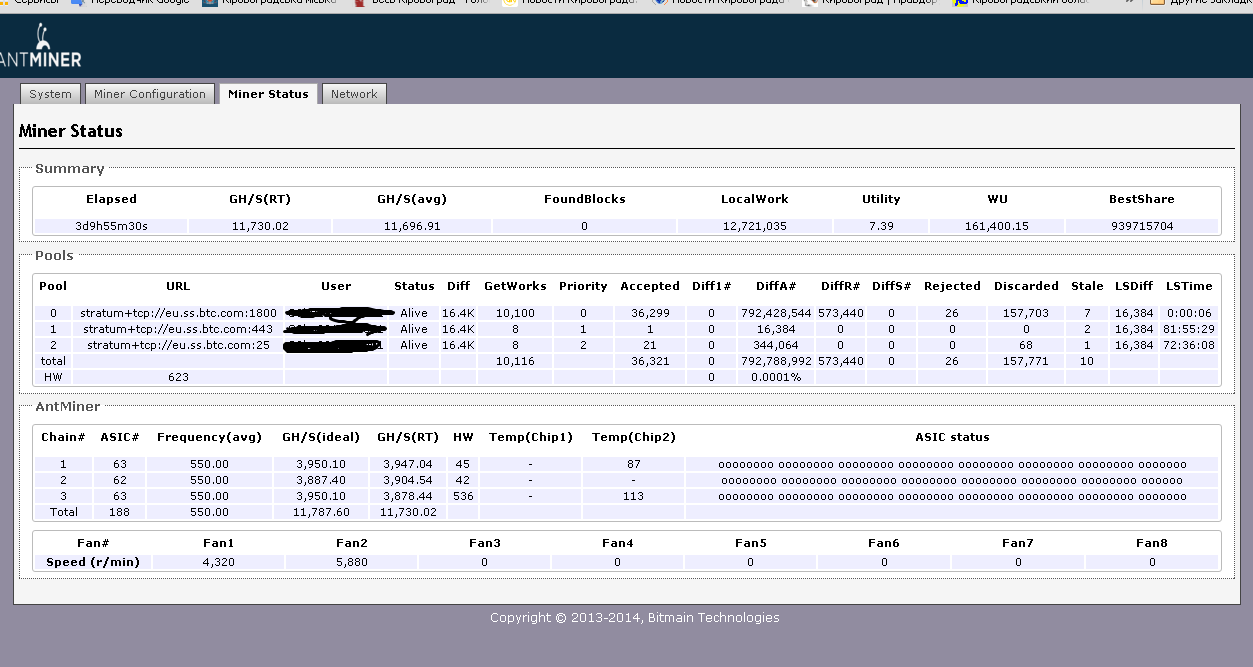Go to the Network tab
The image size is (1253, 667).
[354, 94]
